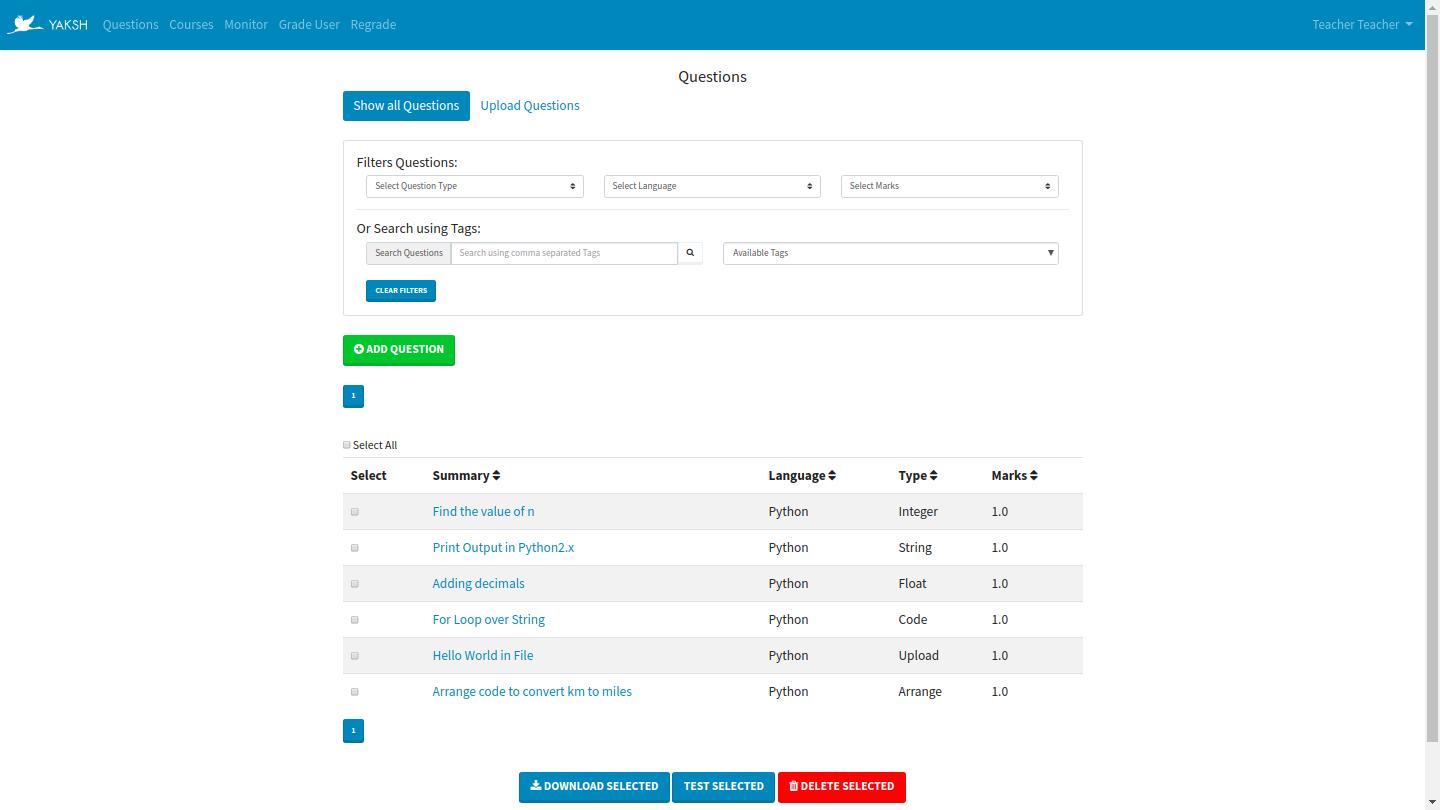1440x810 pixels.
Task: Open Questions in navbar
Action: (130, 24)
